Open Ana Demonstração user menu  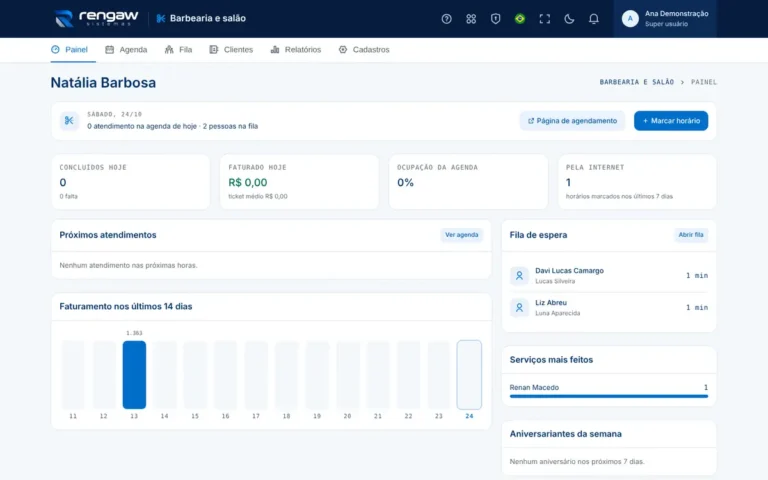(665, 19)
